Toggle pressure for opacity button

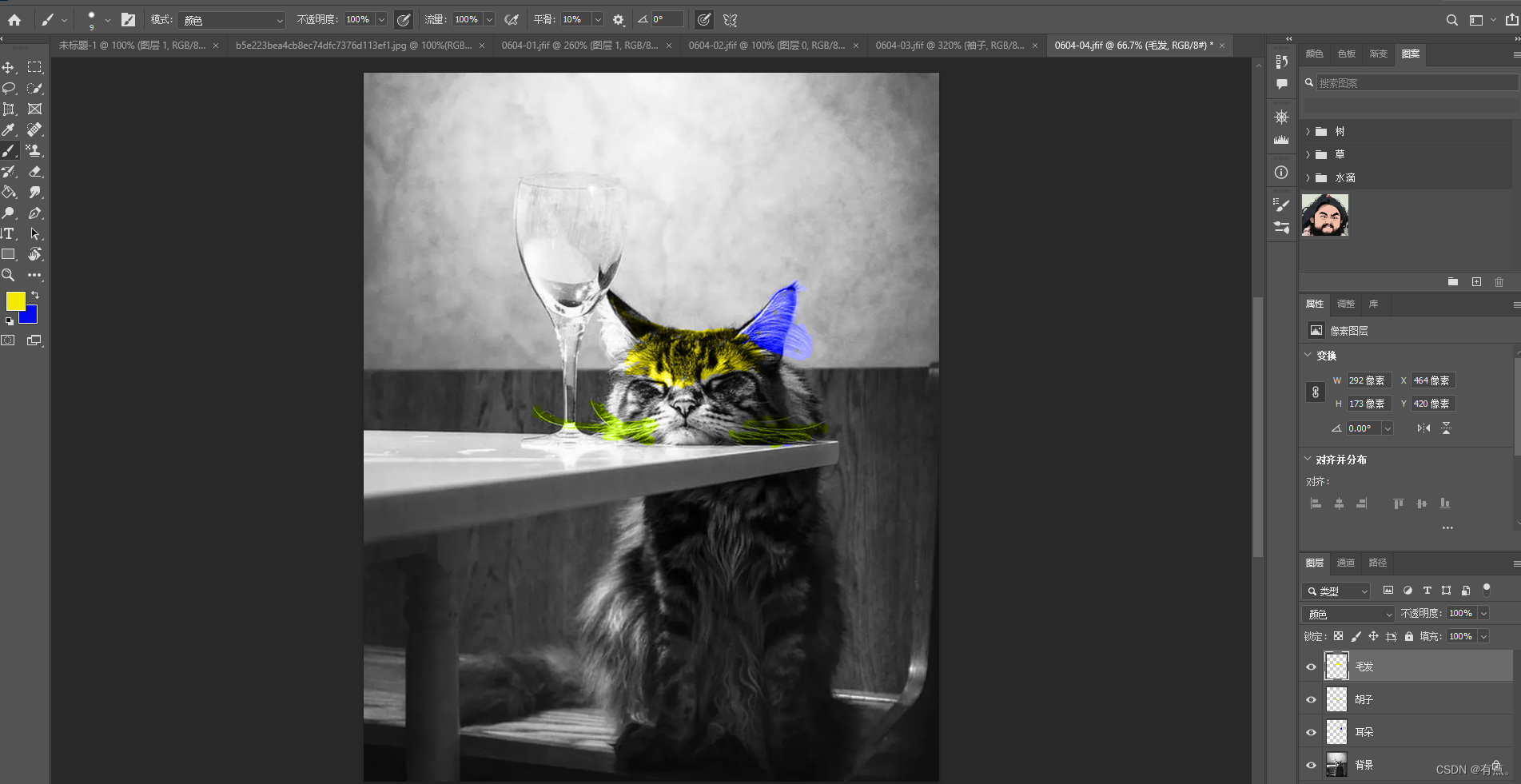tap(404, 20)
